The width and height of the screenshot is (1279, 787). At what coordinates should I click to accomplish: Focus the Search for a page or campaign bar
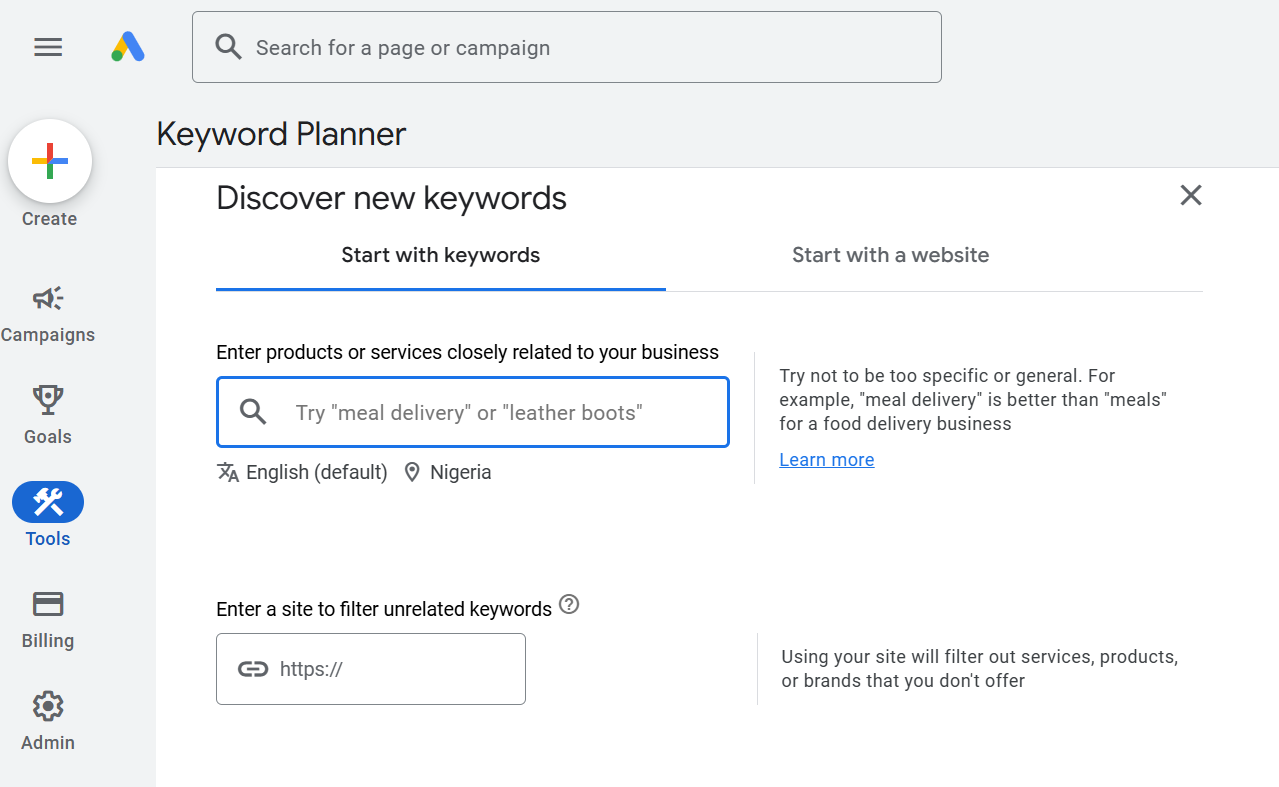pyautogui.click(x=566, y=46)
